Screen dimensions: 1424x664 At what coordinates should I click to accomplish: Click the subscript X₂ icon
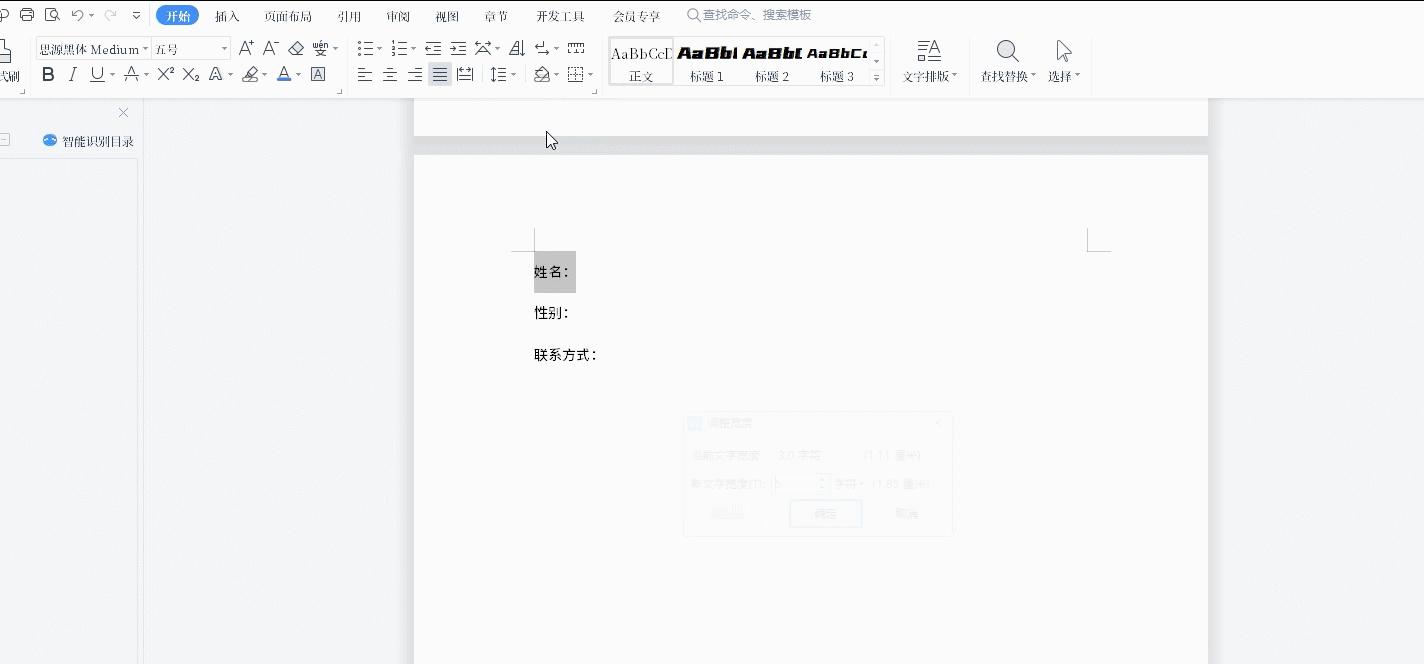tap(190, 73)
